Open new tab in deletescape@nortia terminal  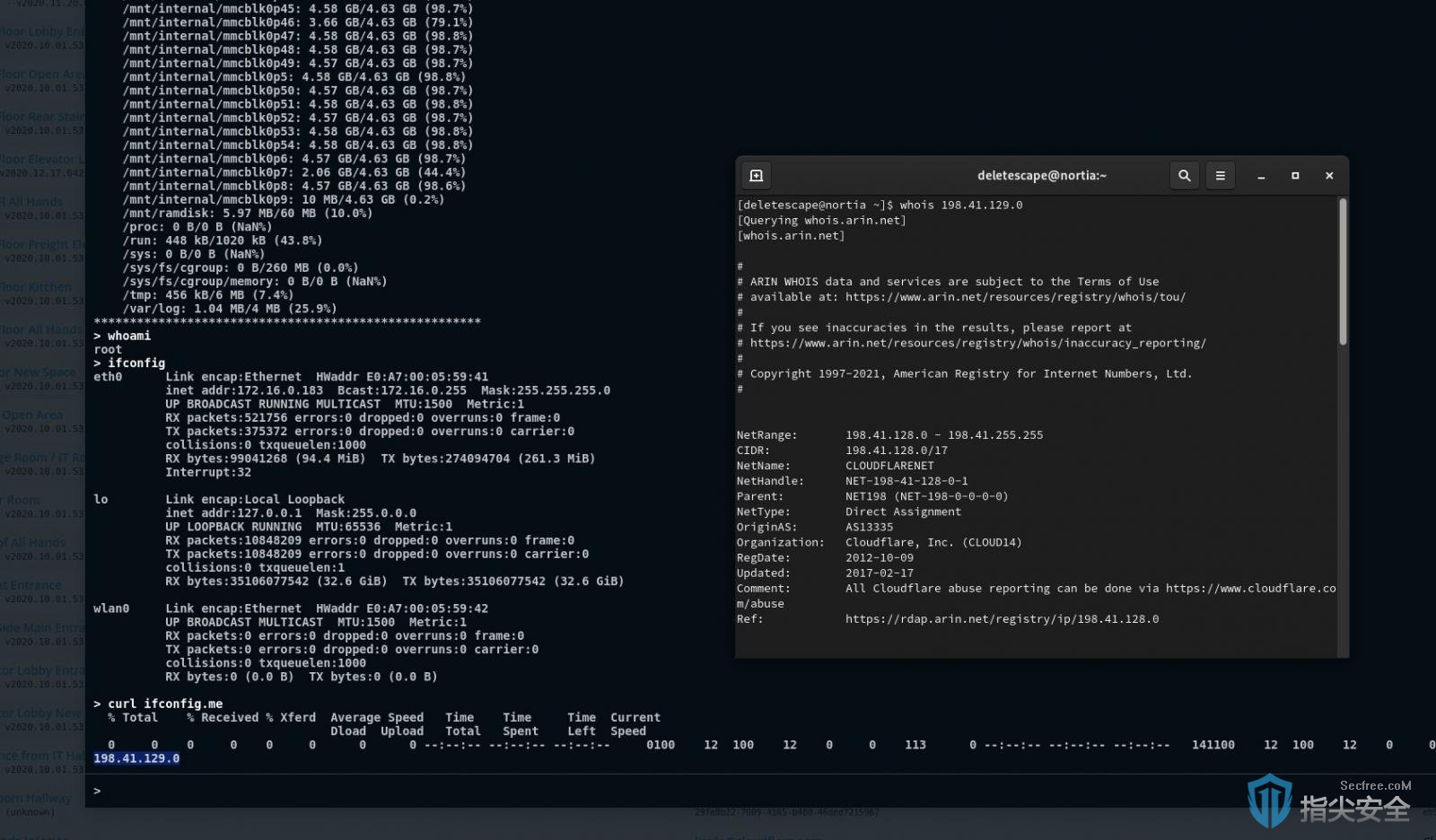(756, 176)
